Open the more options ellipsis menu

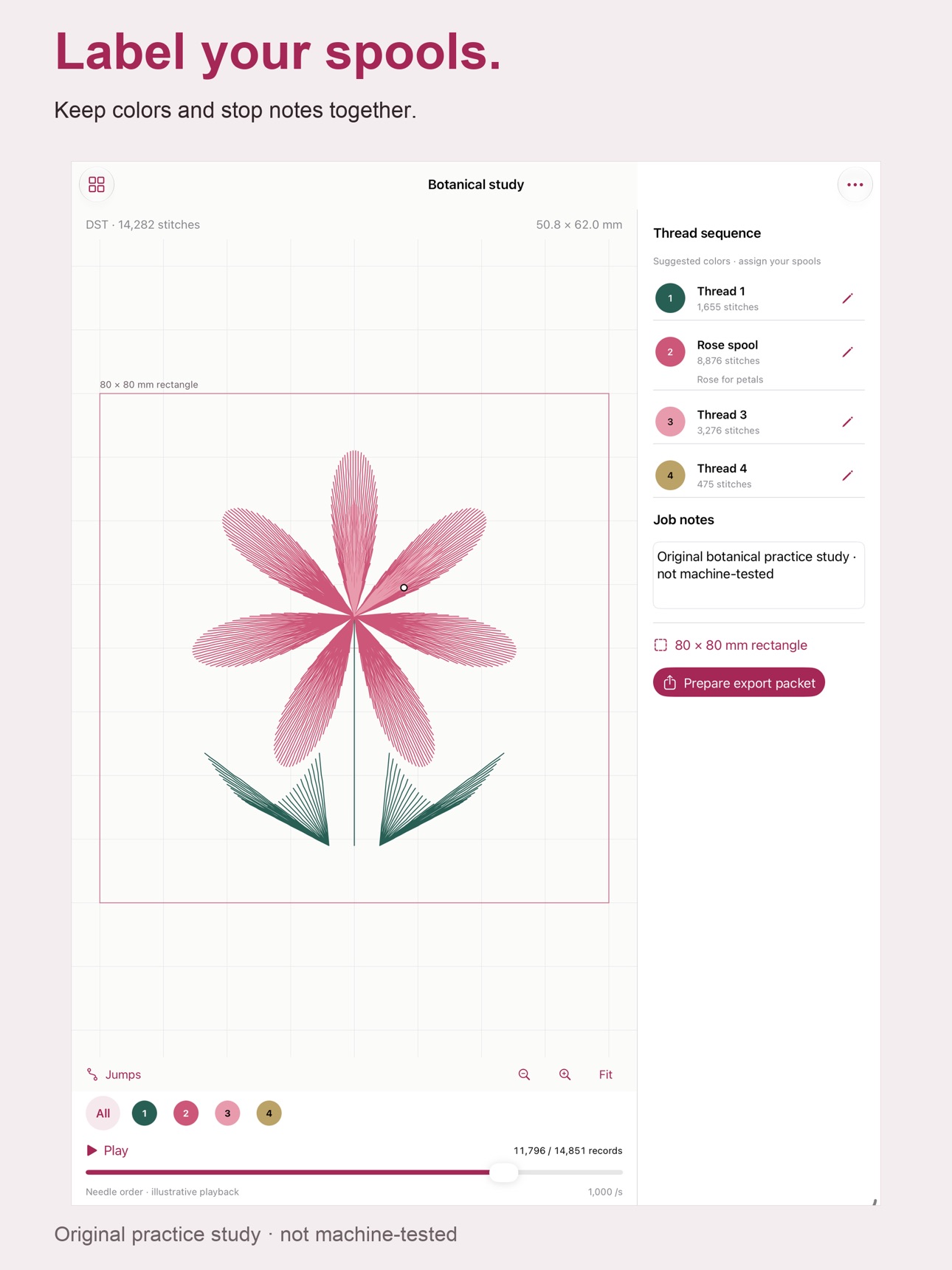[x=855, y=185]
